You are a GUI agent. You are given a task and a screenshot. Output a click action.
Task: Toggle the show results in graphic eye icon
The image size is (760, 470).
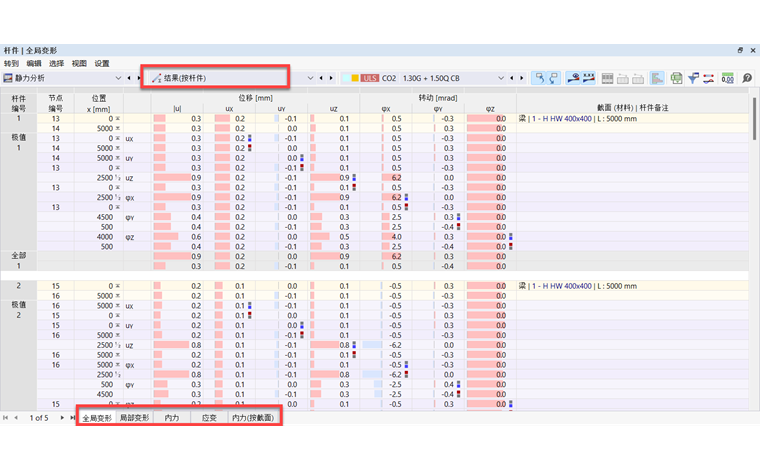[x=573, y=78]
